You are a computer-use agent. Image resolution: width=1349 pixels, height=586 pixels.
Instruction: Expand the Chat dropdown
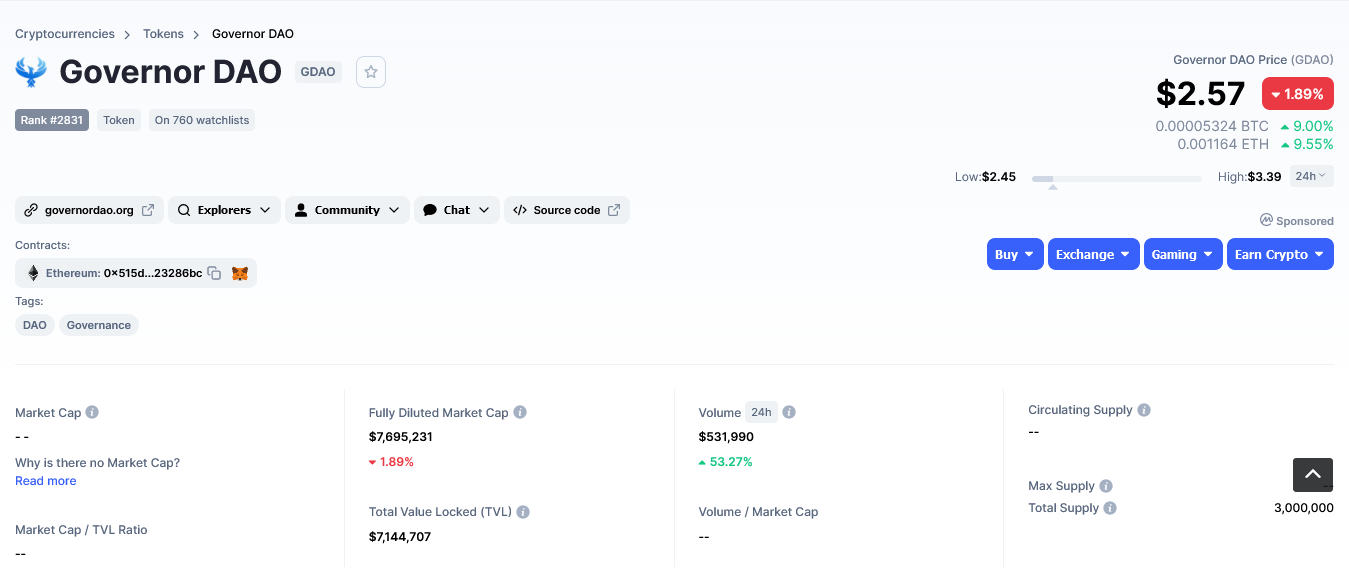457,210
